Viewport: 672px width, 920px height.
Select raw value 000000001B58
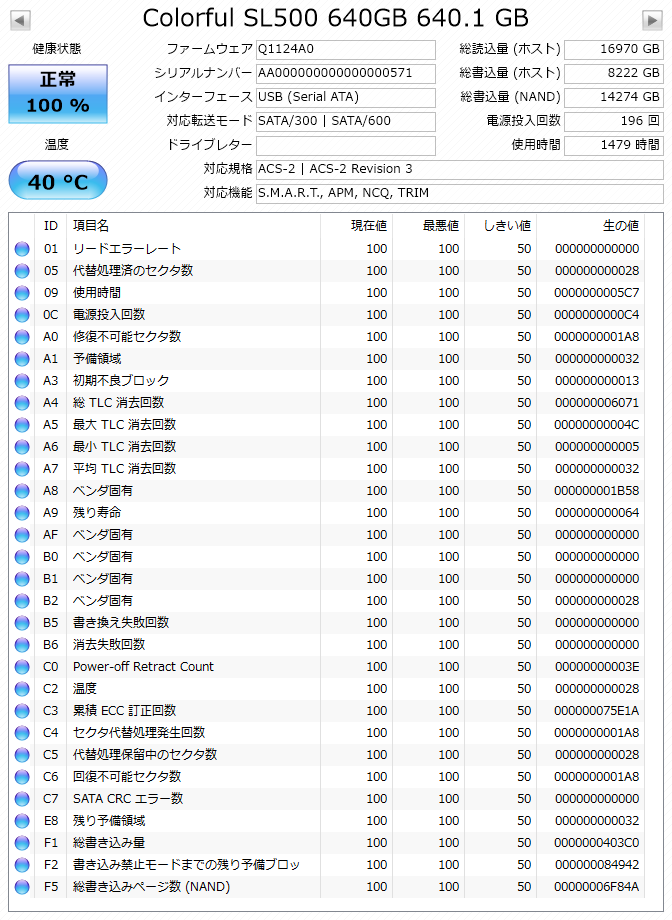point(596,491)
